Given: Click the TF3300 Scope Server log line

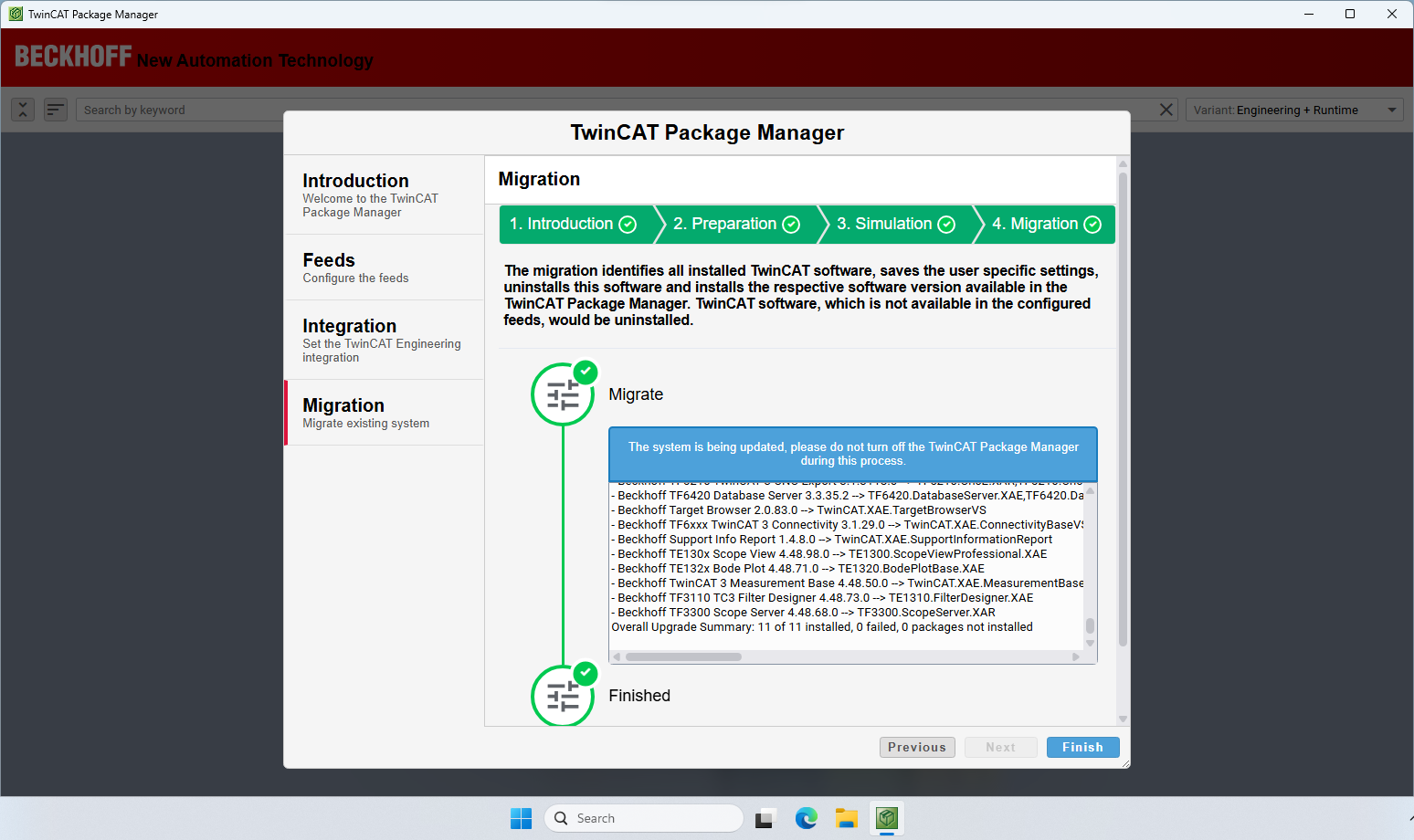Looking at the screenshot, I should [x=804, y=613].
